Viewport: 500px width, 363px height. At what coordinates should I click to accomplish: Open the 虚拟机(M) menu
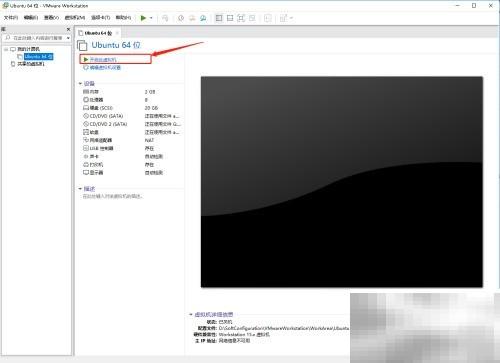pyautogui.click(x=75, y=17)
